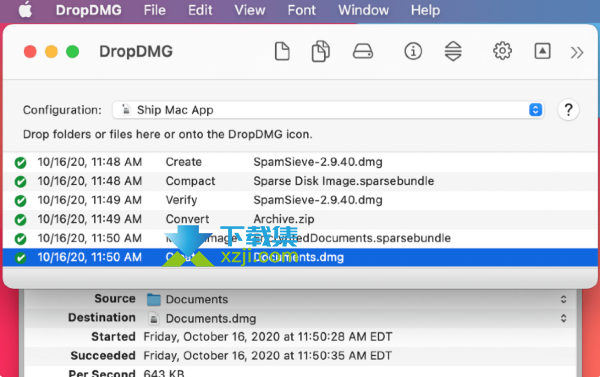Click the Documents folder icon in Source row
This screenshot has width=600, height=377.
(154, 299)
